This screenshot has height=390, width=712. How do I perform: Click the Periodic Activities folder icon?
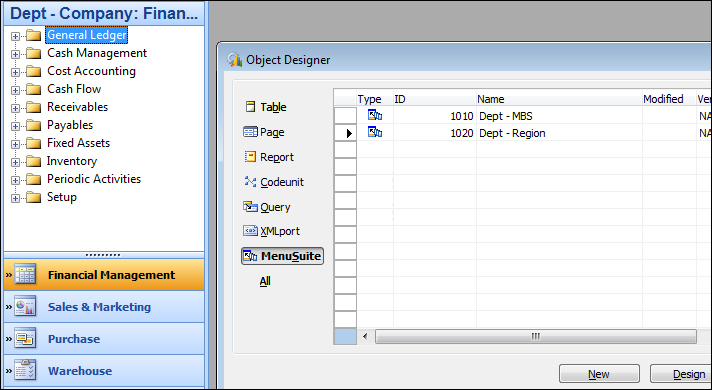click(x=34, y=179)
